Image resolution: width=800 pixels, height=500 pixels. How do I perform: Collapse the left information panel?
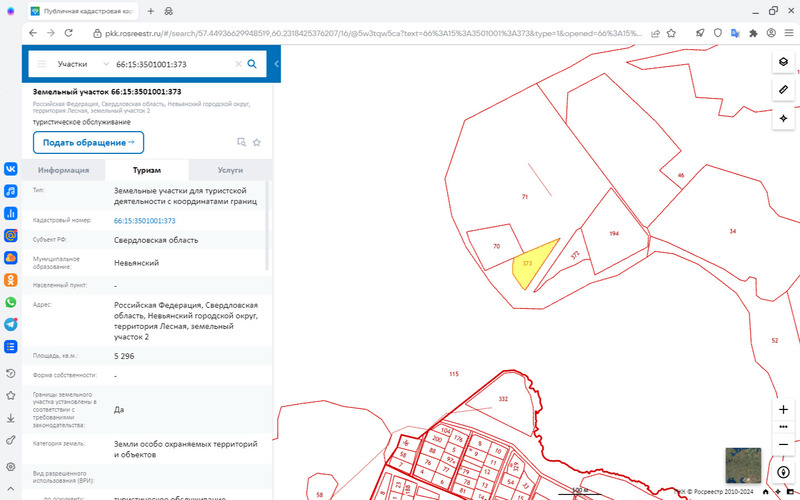coord(277,64)
